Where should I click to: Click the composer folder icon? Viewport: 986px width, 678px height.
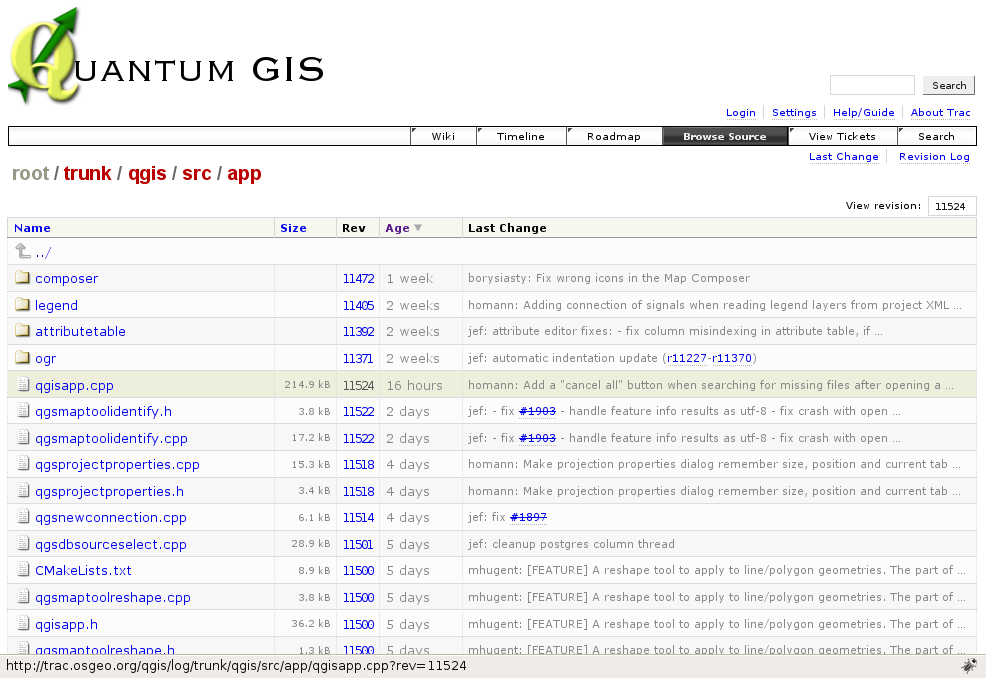pos(23,277)
